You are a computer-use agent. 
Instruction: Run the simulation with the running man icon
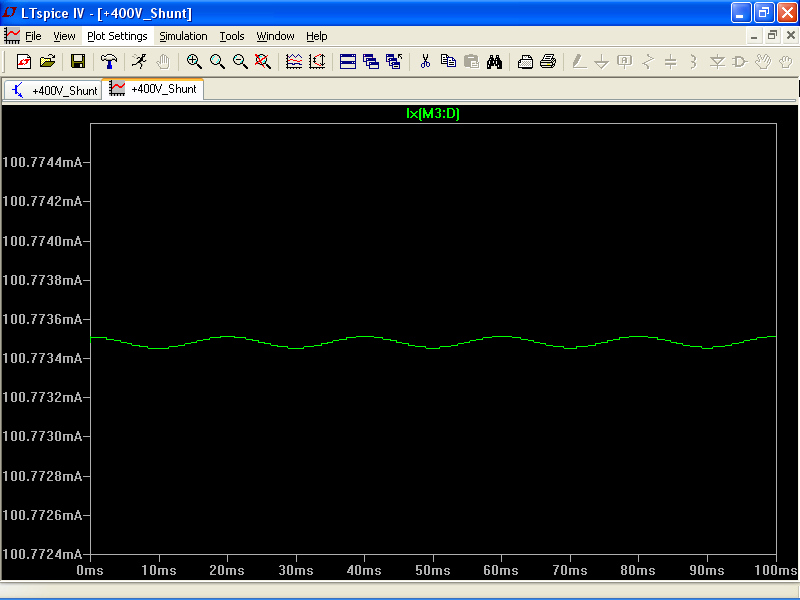pos(139,62)
